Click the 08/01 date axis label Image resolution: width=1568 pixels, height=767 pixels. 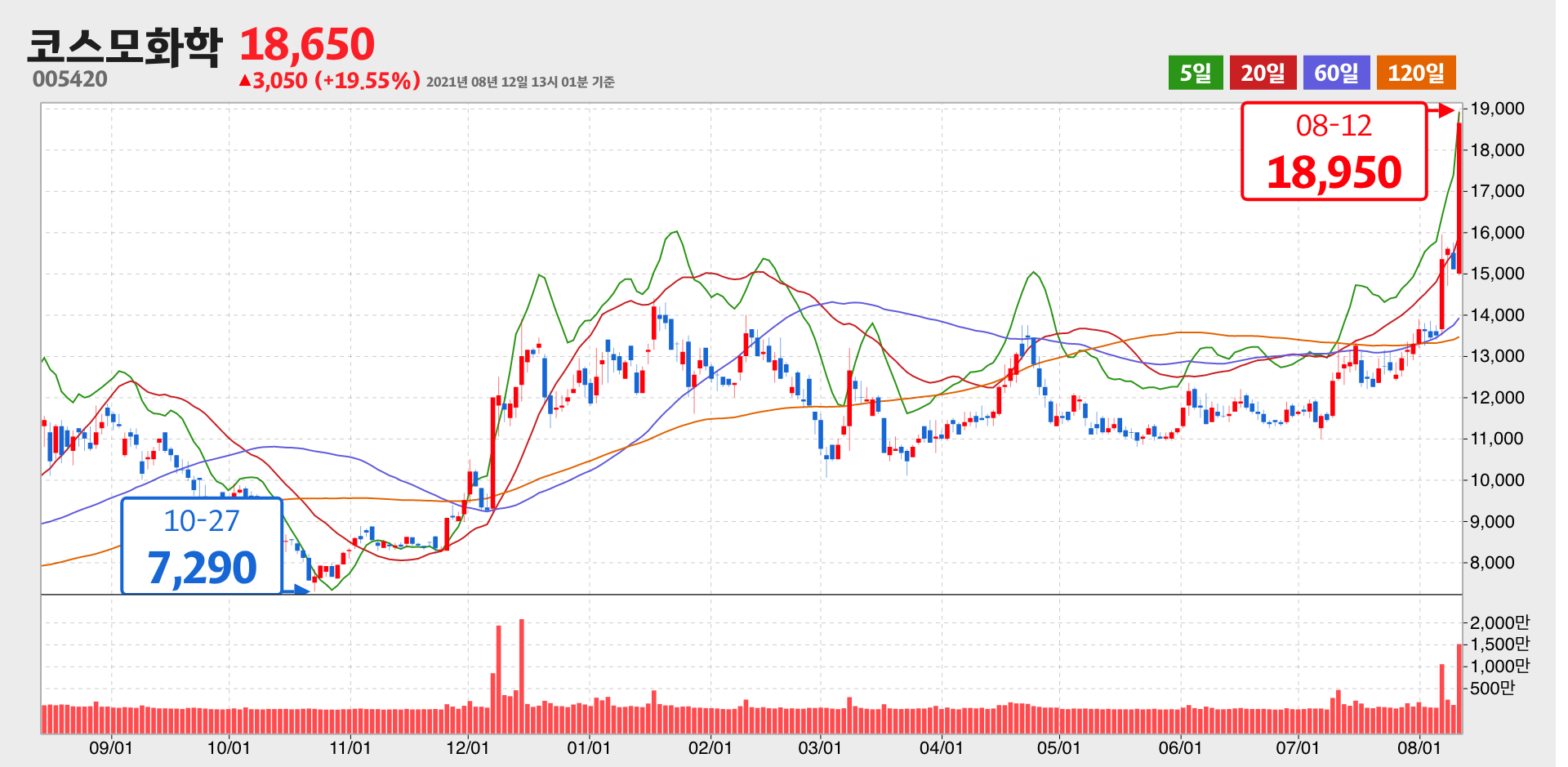pyautogui.click(x=1419, y=747)
